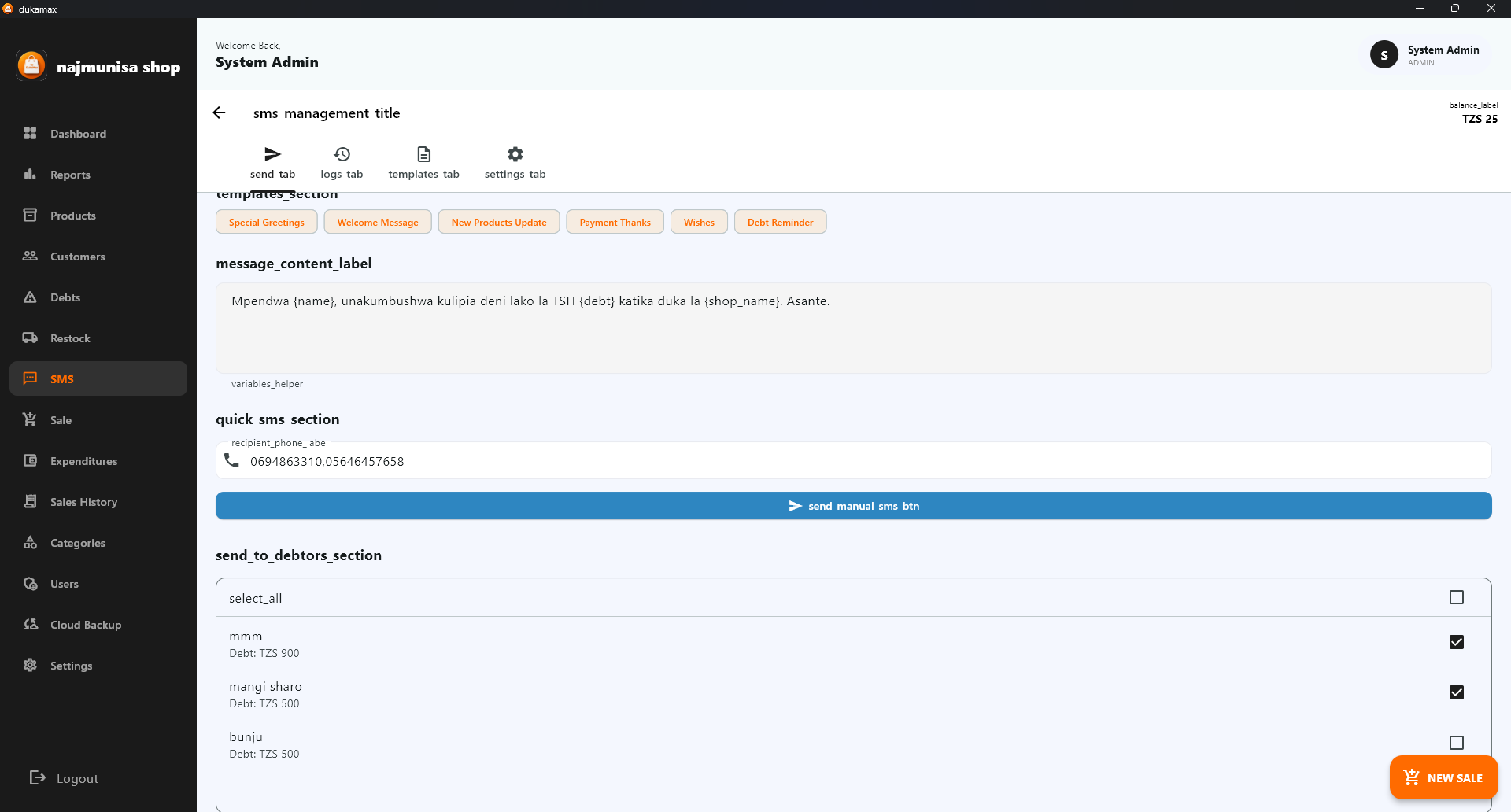Uncheck the mangi sharo debtor checkbox
This screenshot has width=1511, height=812.
click(1457, 692)
